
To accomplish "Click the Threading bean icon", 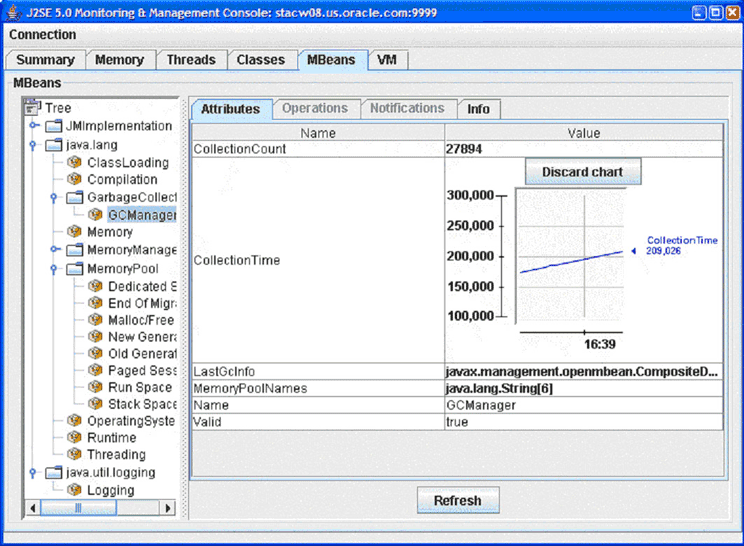I will tap(74, 455).
